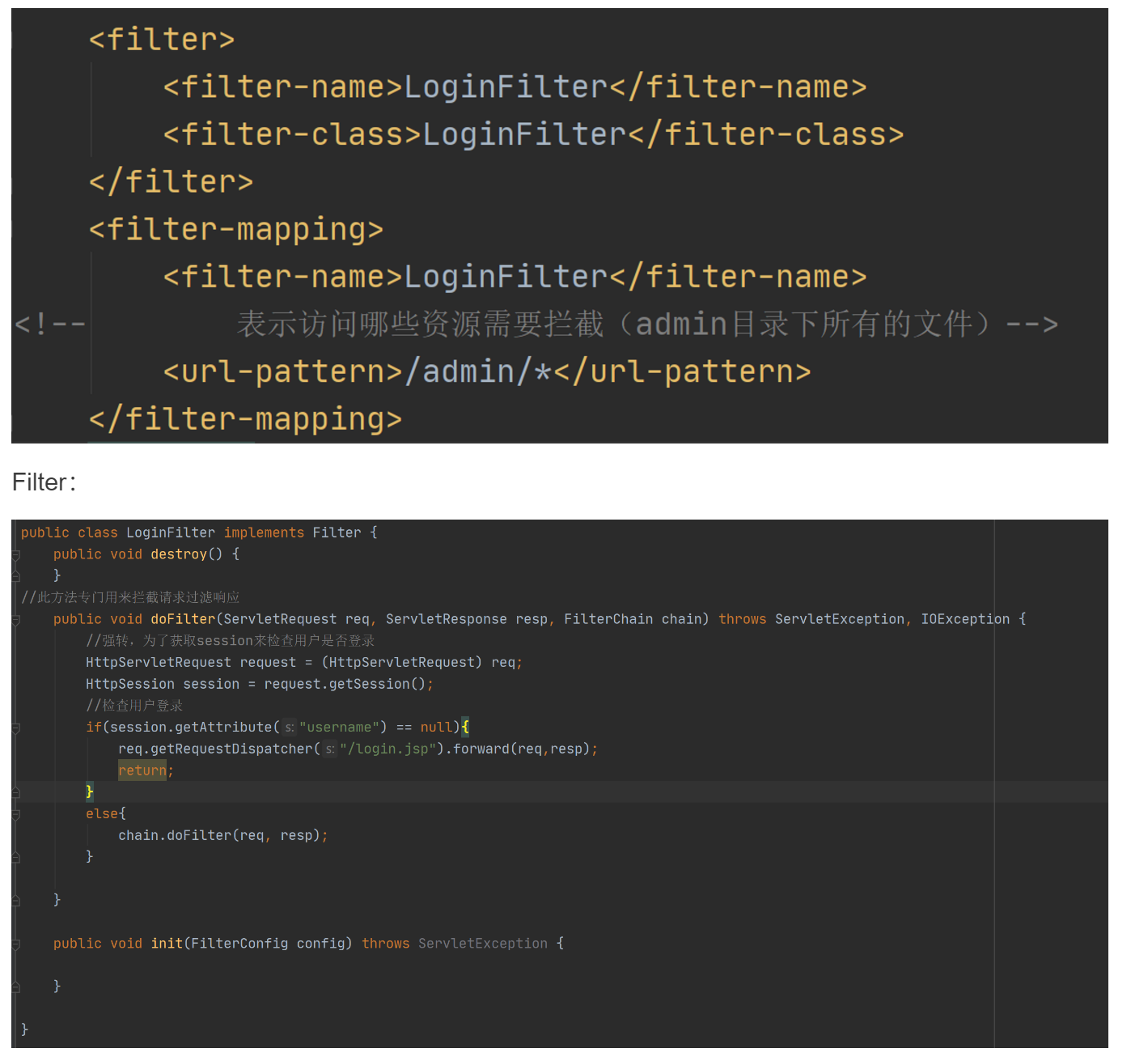Click the highlighted closing yellow brace
The width and height of the screenshot is (1148, 1061).
[90, 792]
